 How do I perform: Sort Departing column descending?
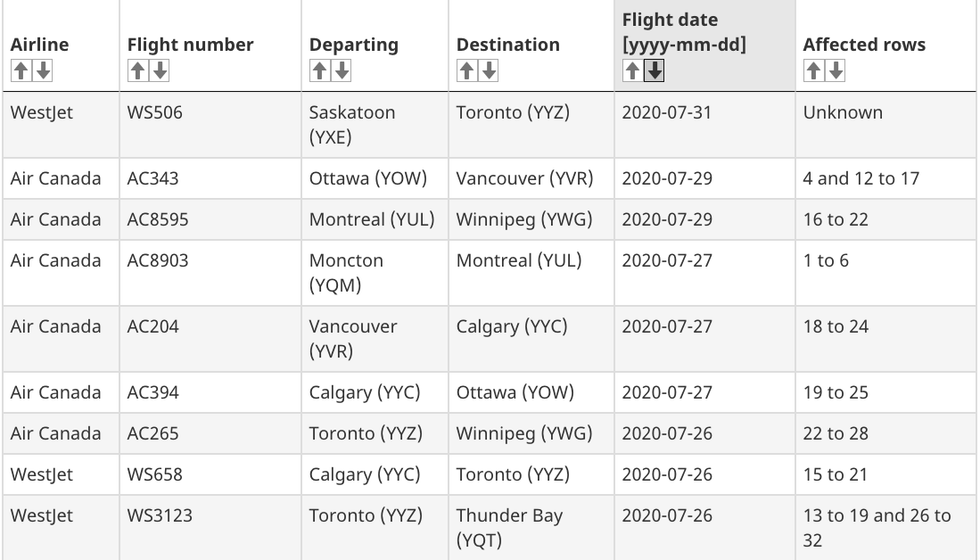pyautogui.click(x=341, y=71)
